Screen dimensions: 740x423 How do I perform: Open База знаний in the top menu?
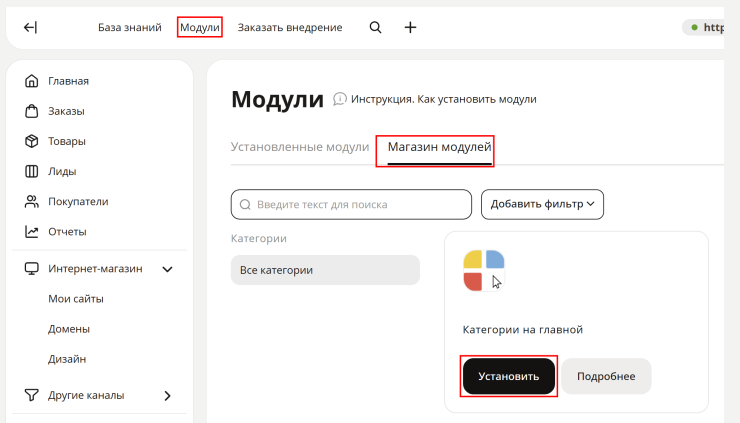130,27
